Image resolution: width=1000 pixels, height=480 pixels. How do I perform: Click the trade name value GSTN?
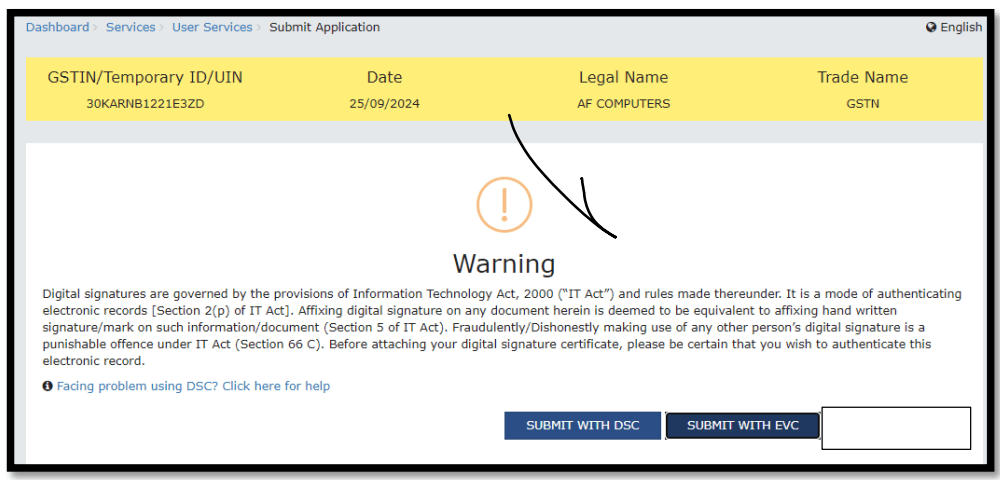pos(862,104)
